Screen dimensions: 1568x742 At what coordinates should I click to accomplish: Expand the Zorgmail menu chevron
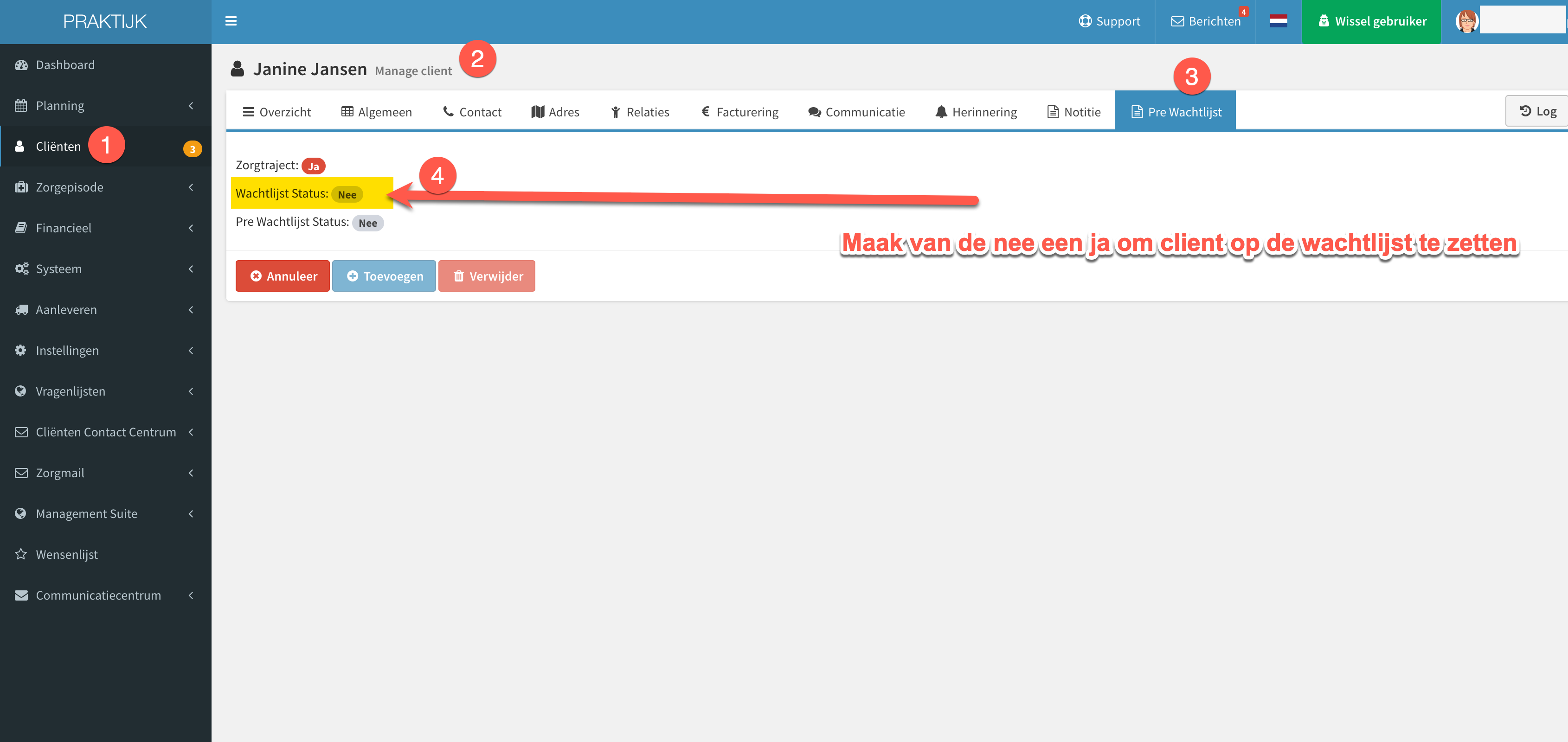(191, 473)
